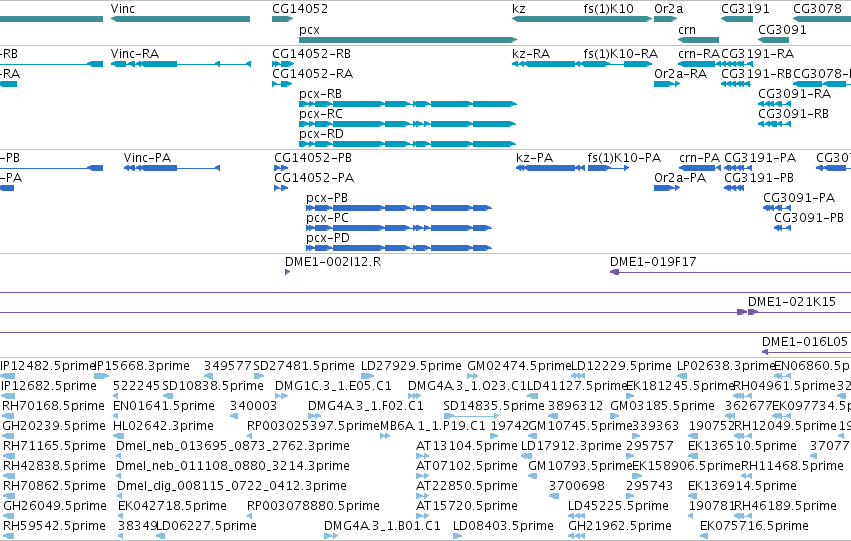Click the AT13104.5prime EST label
The height and width of the screenshot is (541, 851).
[x=467, y=445]
